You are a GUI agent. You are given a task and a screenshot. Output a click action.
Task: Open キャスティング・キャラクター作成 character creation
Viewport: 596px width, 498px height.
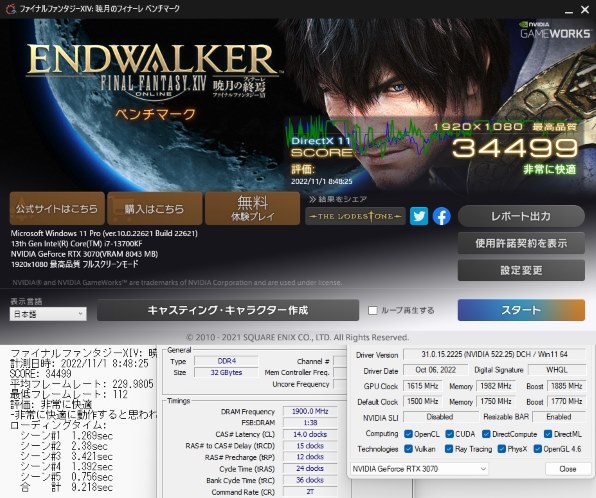point(228,310)
